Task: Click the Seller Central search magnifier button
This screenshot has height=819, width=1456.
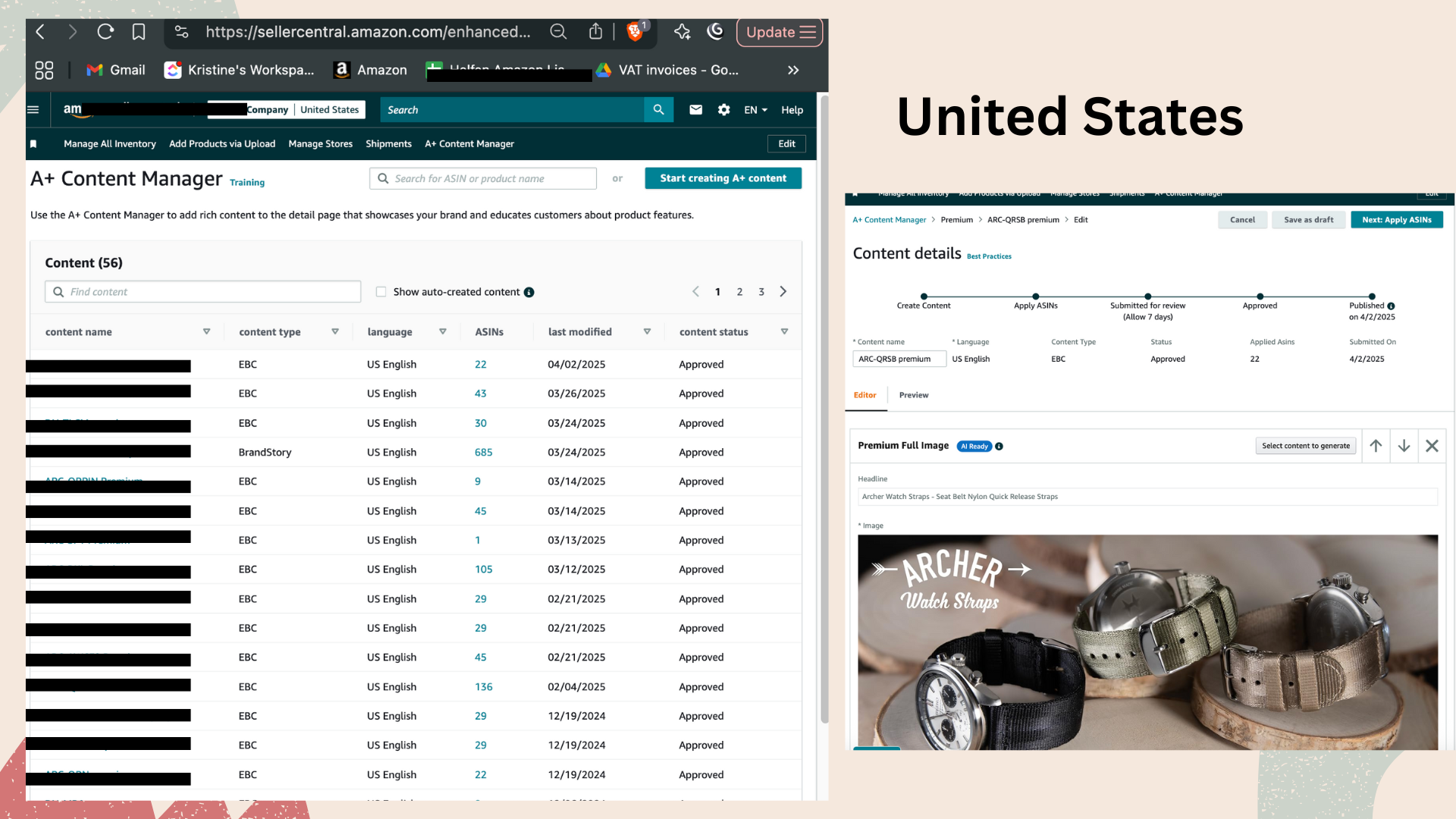Action: (x=658, y=110)
